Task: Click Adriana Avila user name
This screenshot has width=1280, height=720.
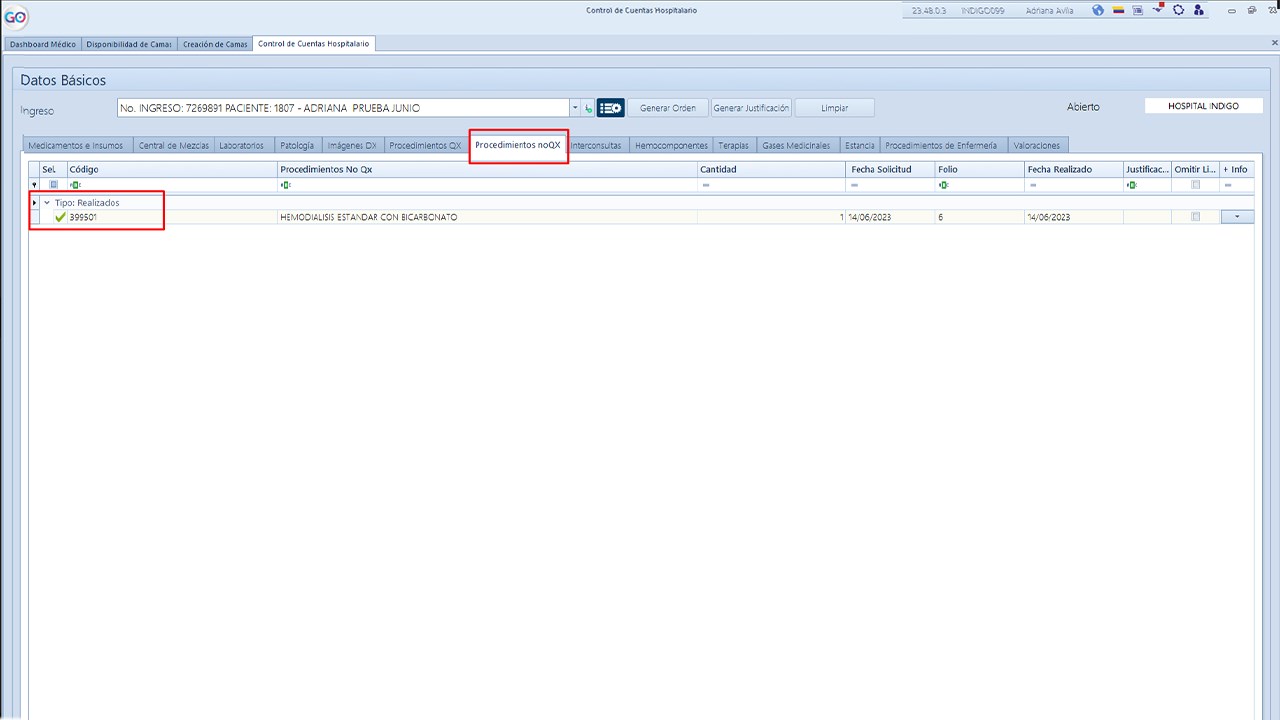Action: tap(1049, 11)
